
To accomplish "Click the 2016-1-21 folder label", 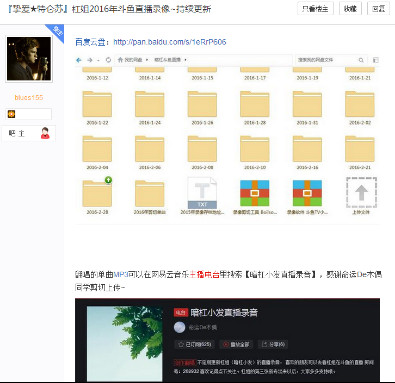I will (360, 78).
